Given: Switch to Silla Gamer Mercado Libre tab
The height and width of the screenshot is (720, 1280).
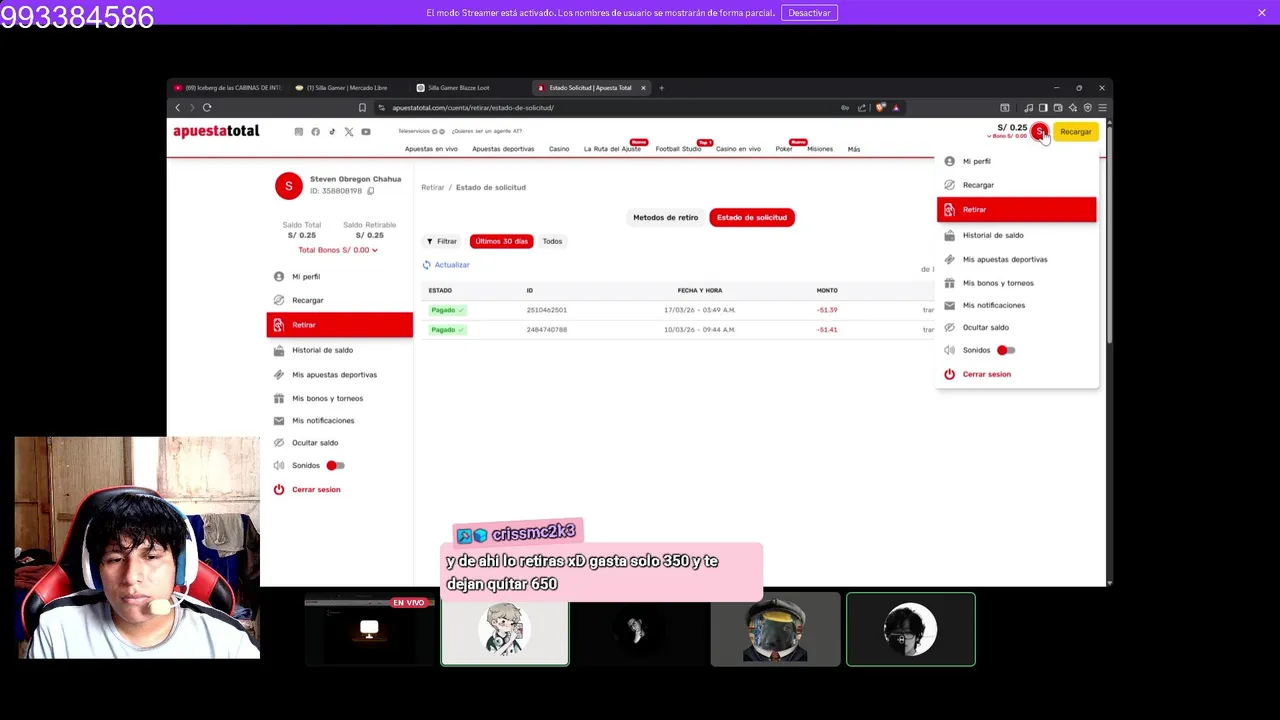Looking at the screenshot, I should [346, 88].
